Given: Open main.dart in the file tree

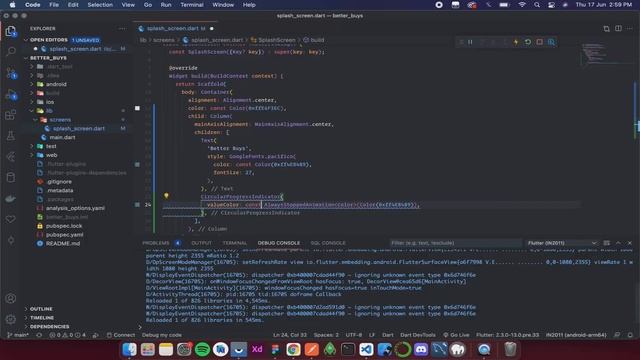Looking at the screenshot, I should click(62, 138).
